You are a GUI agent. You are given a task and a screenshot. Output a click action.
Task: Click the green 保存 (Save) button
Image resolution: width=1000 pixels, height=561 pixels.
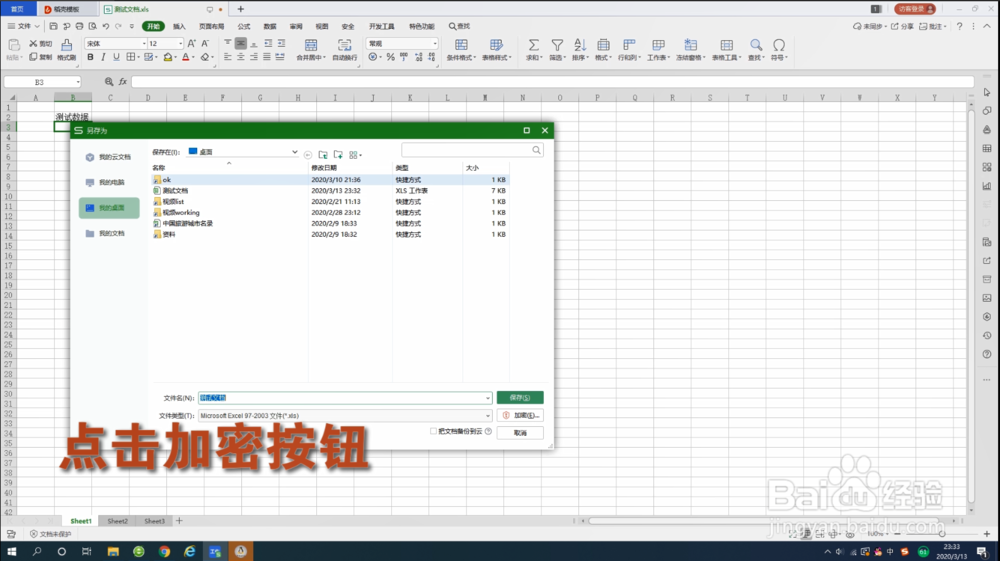tap(520, 397)
